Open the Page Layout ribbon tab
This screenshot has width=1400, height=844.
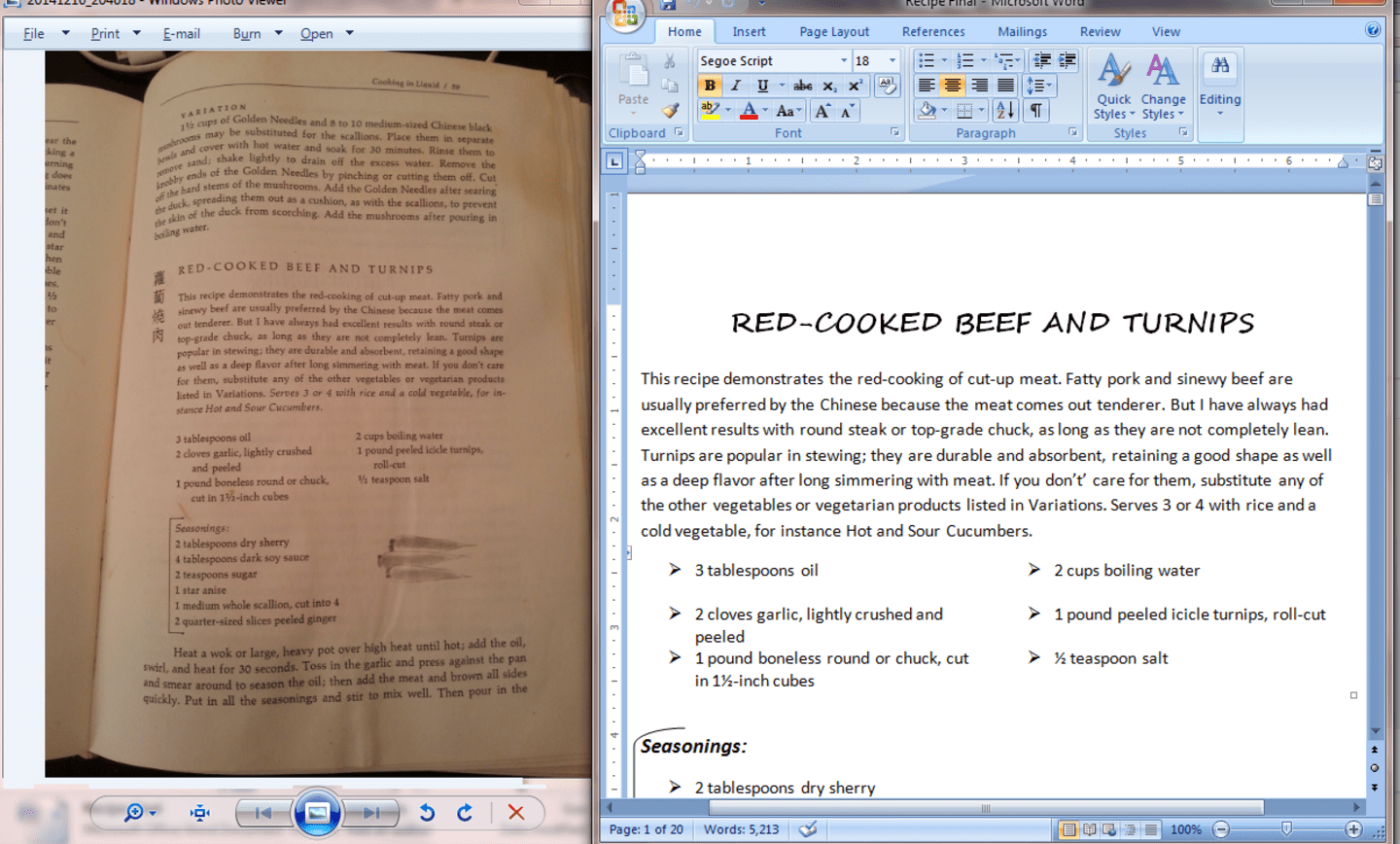pos(834,32)
